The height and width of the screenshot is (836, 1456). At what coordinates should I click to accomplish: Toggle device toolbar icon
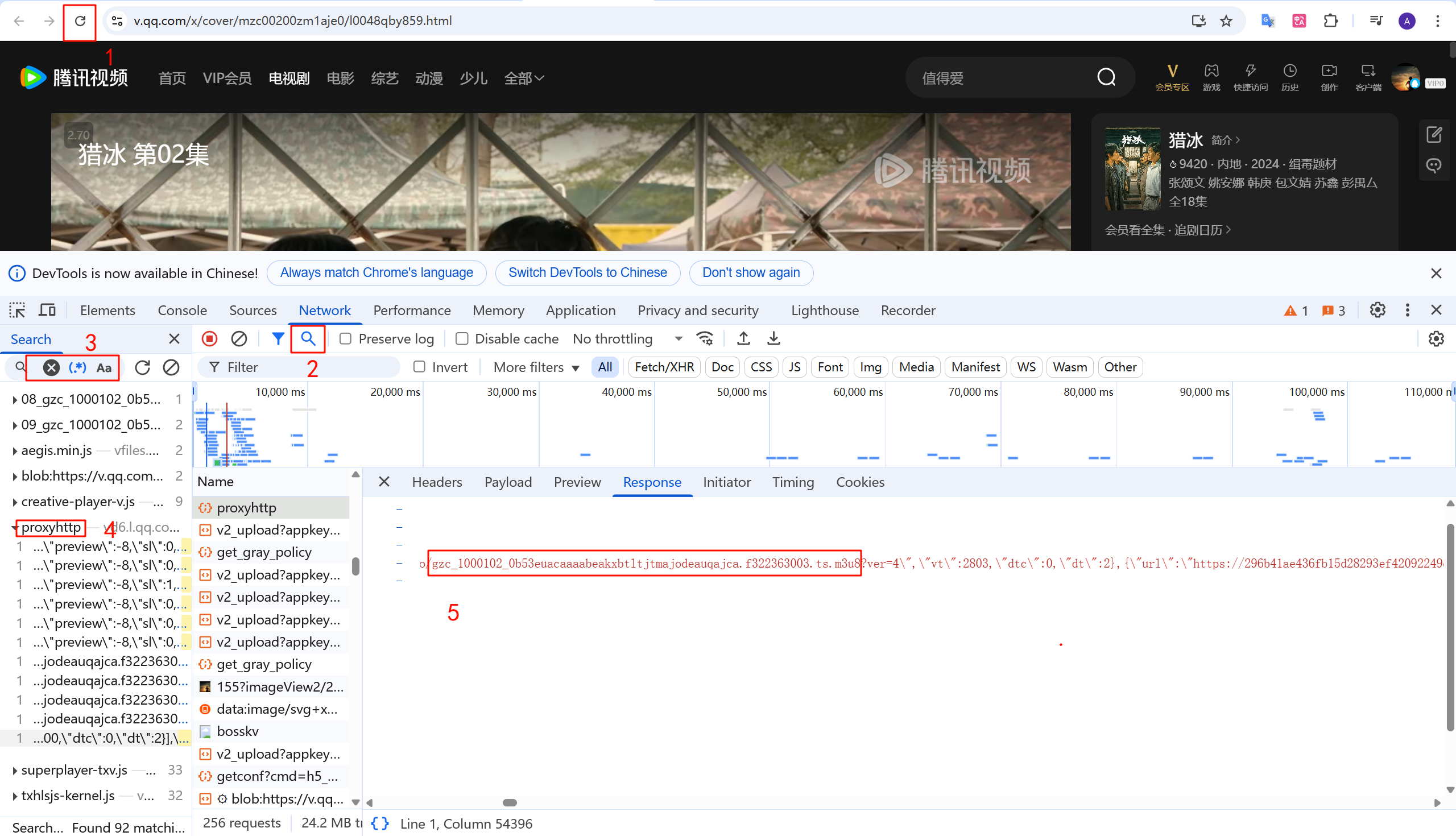pyautogui.click(x=47, y=310)
